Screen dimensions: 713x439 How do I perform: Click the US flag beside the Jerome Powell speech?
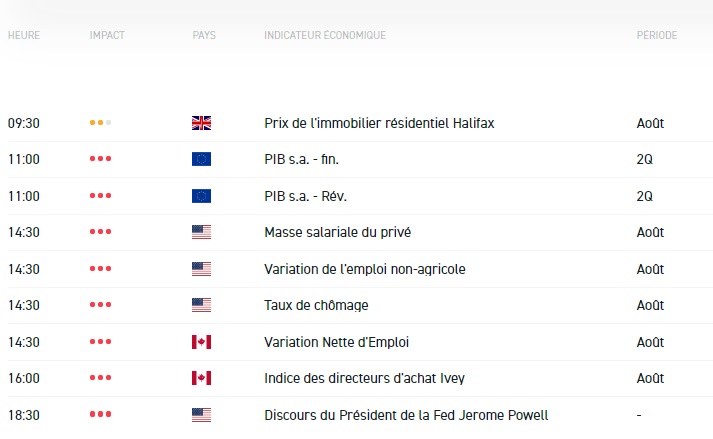point(201,414)
